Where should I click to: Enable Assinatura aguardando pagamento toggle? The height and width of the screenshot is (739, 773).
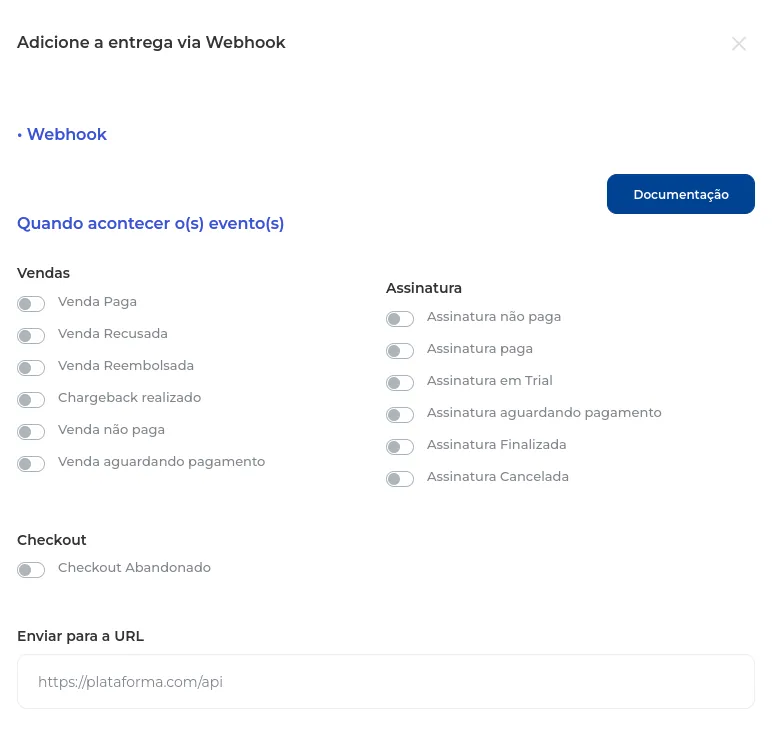pos(400,415)
